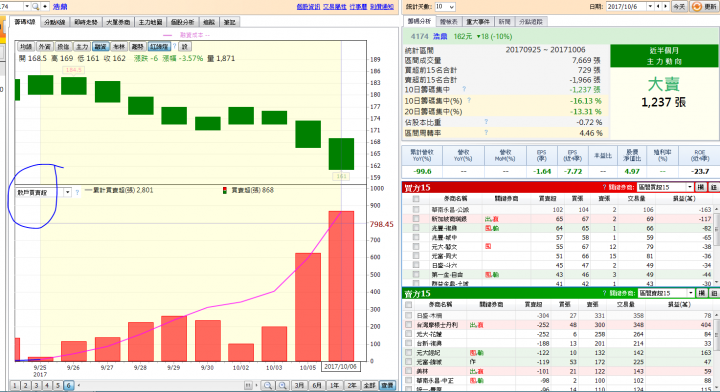Image resolution: width=720 pixels, height=392 pixels.
Task: Click the 今天 button
Action: [679, 6]
